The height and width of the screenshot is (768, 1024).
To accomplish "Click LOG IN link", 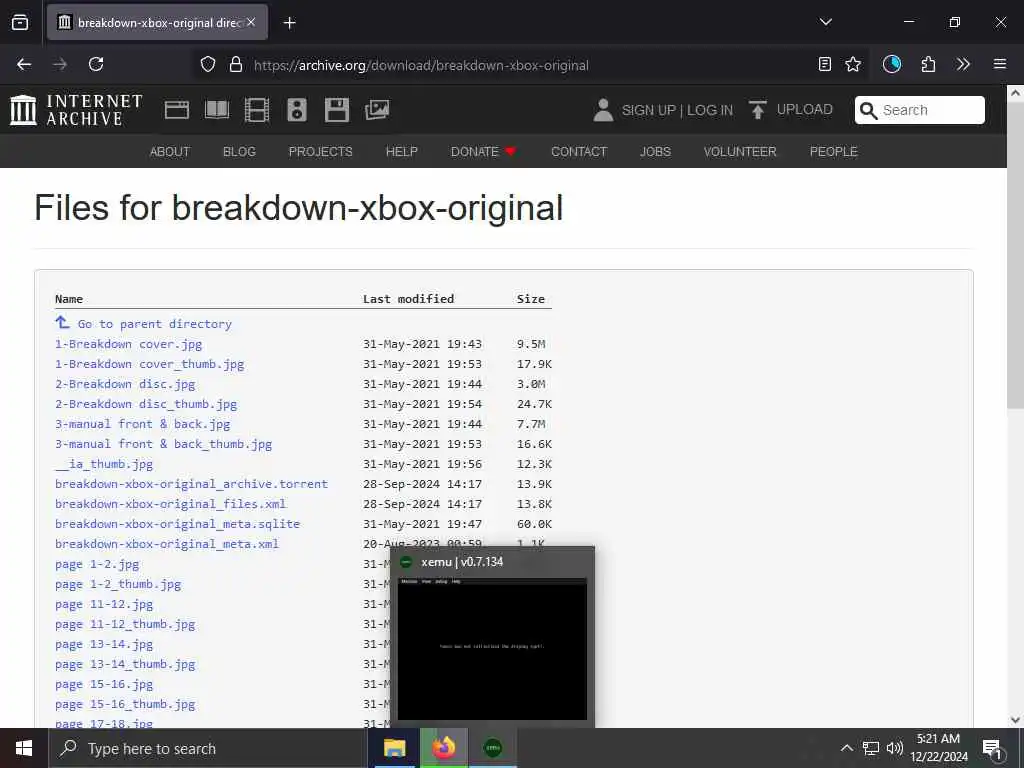I will [710, 110].
